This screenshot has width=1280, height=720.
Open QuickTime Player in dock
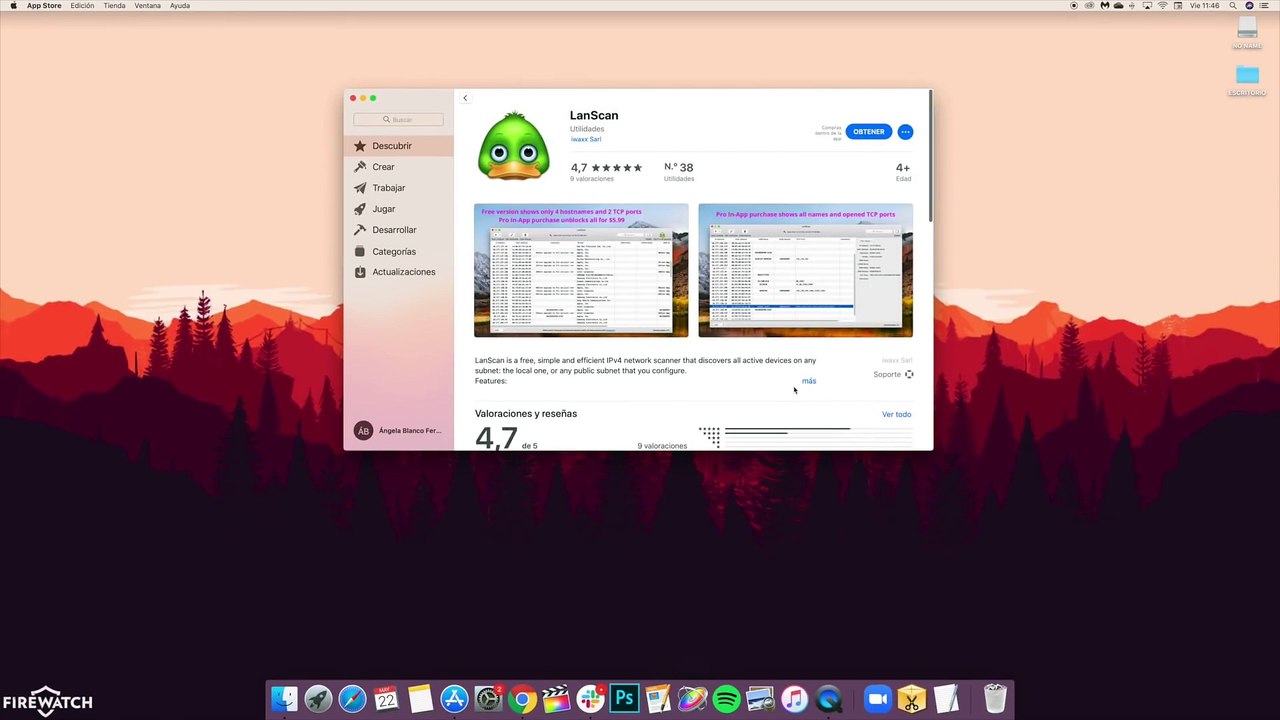(828, 699)
